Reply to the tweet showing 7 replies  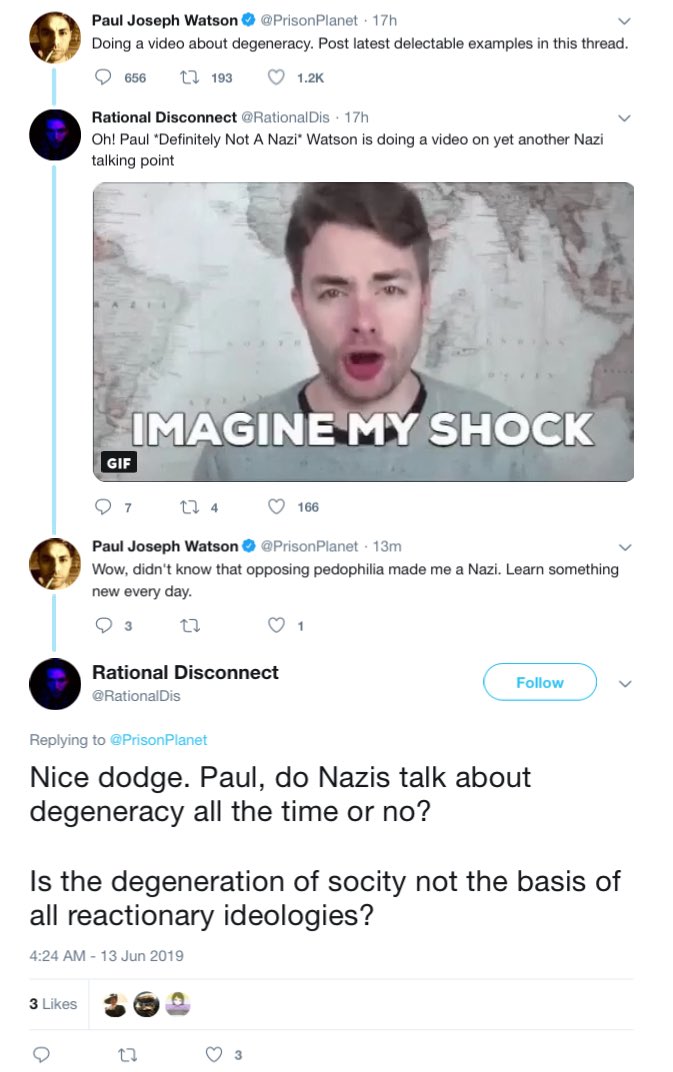tap(103, 507)
